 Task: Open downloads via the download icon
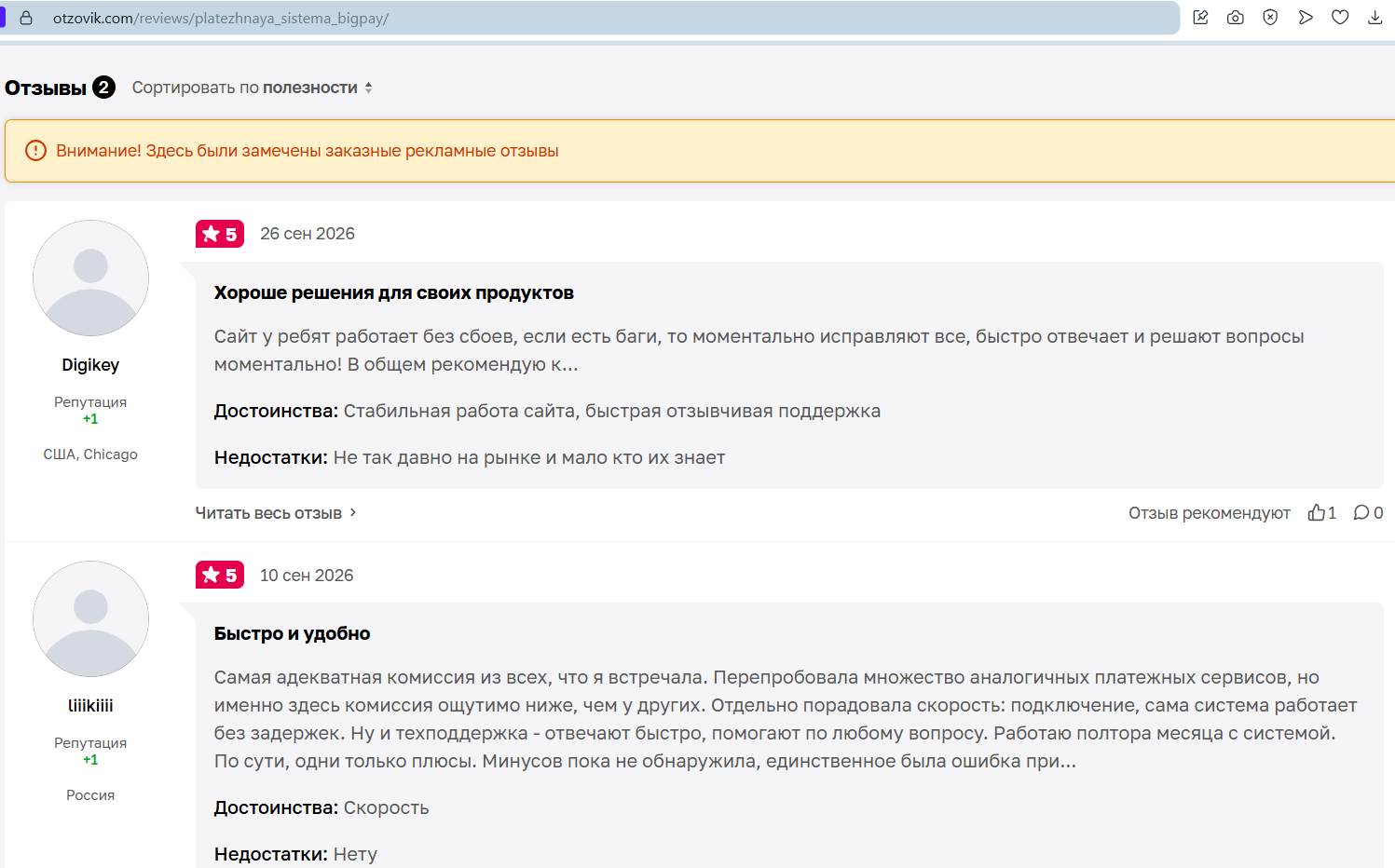coord(1374,18)
